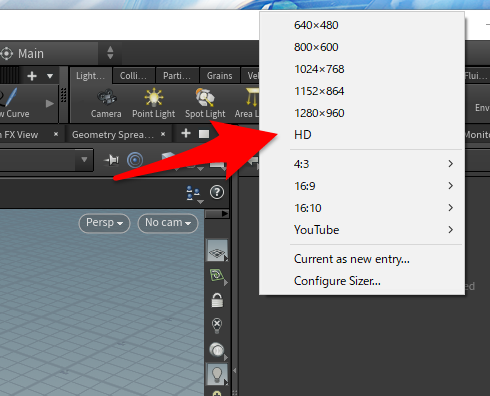Open the Grains shelf tab
This screenshot has width=490, height=396.
219,76
